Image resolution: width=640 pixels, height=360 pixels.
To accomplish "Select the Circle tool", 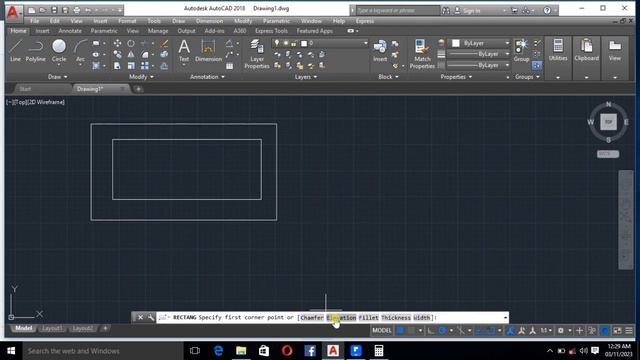I will (59, 51).
